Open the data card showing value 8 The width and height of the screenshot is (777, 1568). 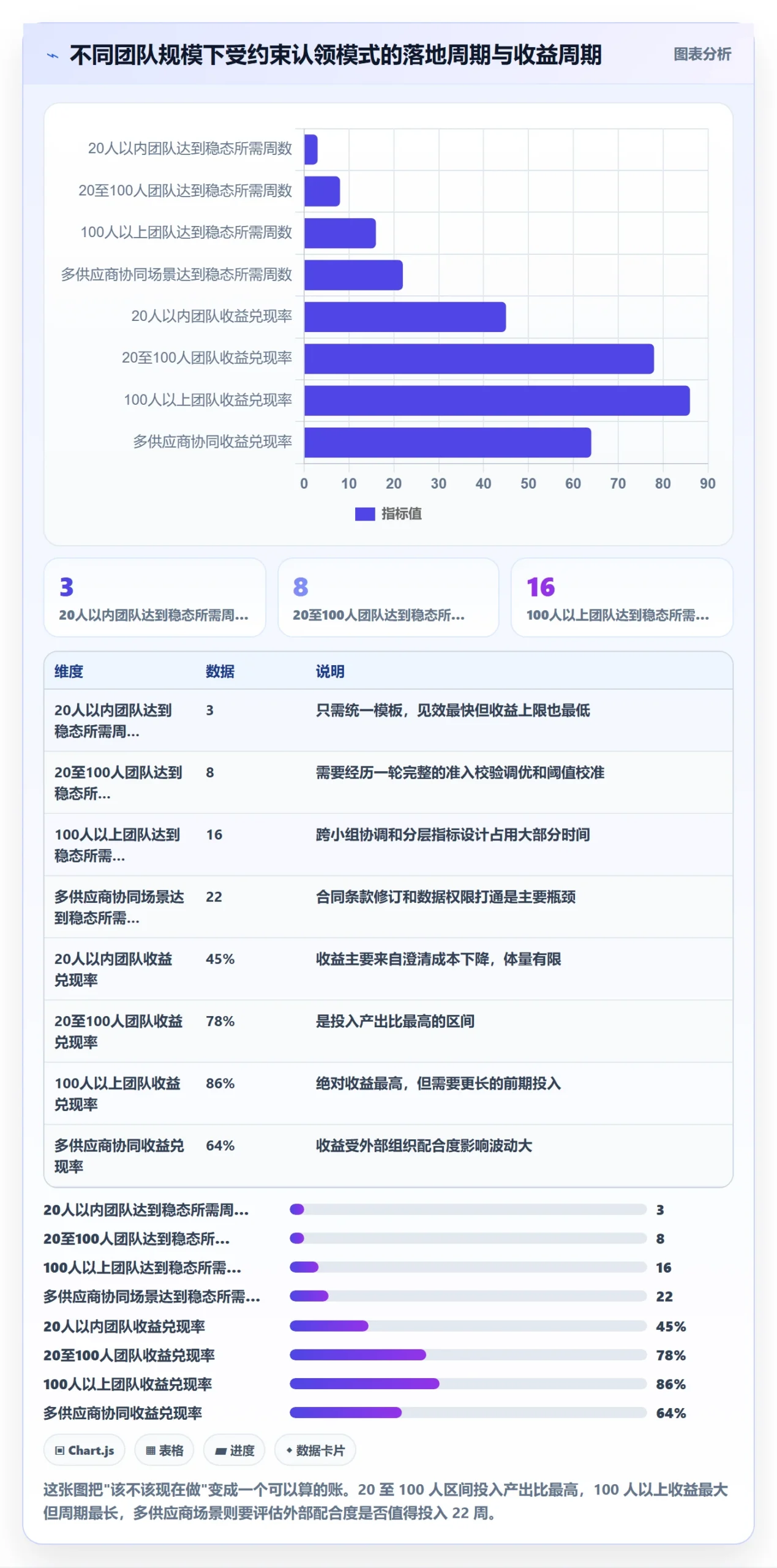(x=388, y=597)
